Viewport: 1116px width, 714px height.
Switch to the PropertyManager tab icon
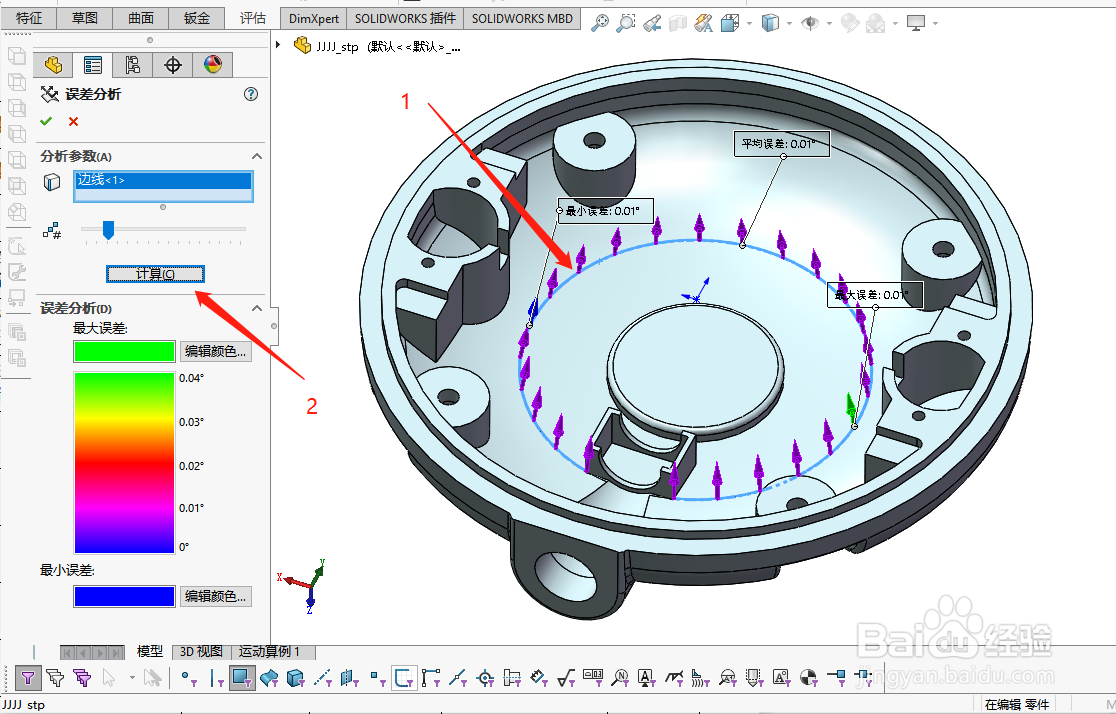tap(93, 65)
